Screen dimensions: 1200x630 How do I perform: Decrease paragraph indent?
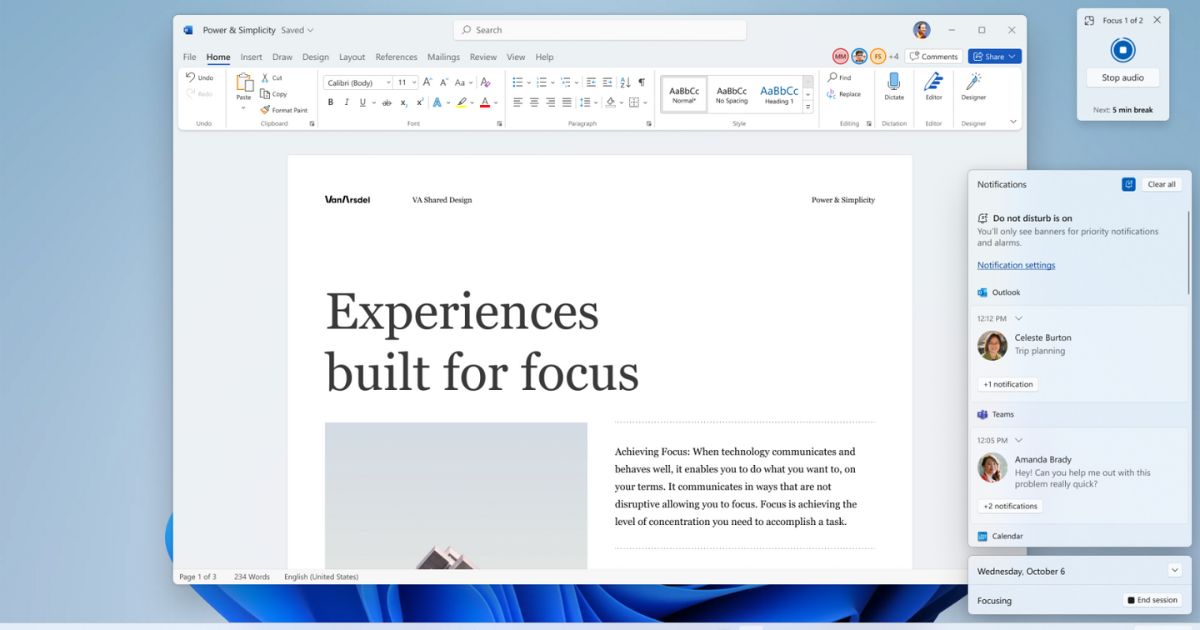(x=591, y=82)
